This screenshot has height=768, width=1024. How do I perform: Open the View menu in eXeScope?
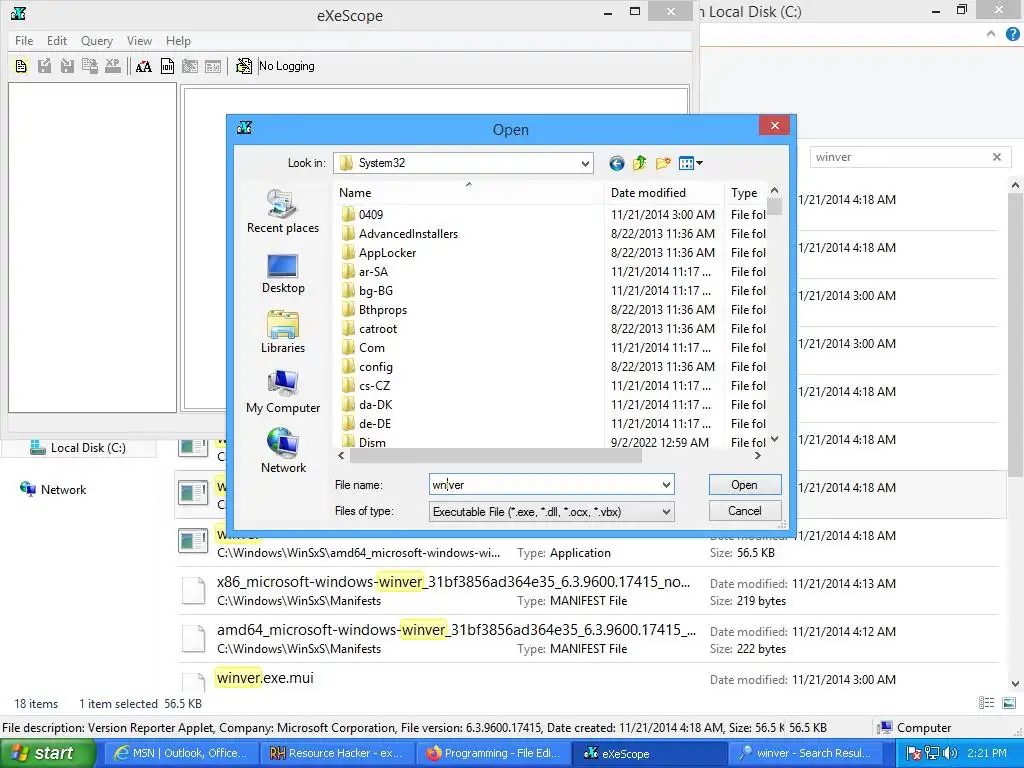coord(139,40)
